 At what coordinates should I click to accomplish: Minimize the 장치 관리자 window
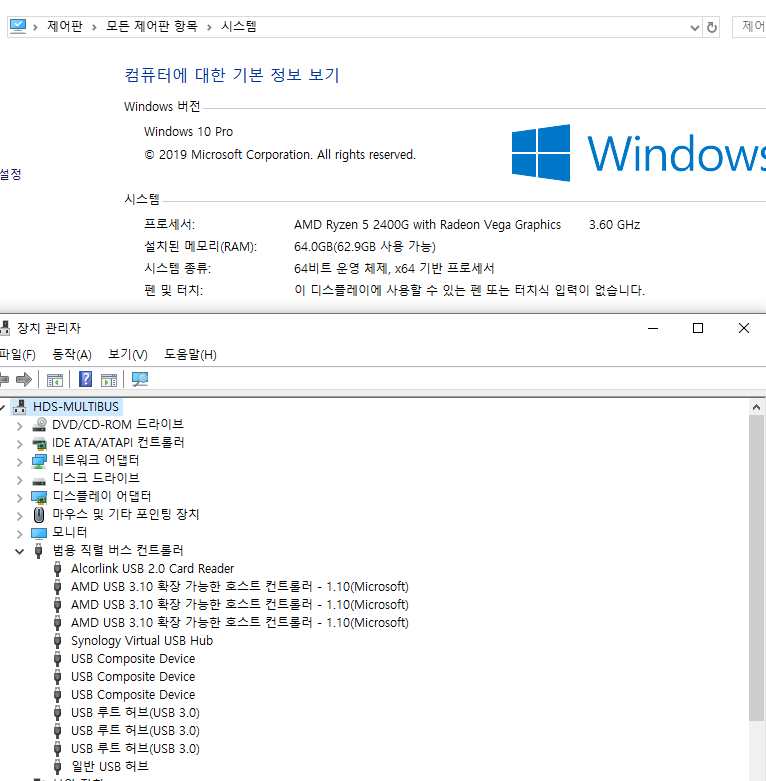coord(653,328)
